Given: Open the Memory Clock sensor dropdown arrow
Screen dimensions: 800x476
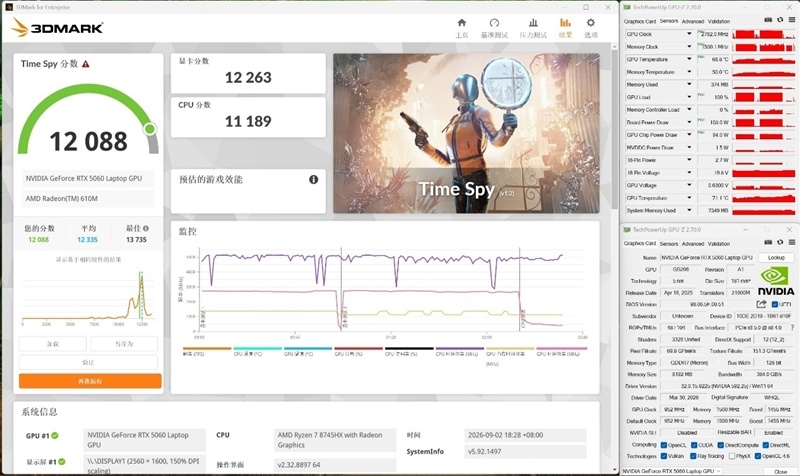Looking at the screenshot, I should coord(689,47).
